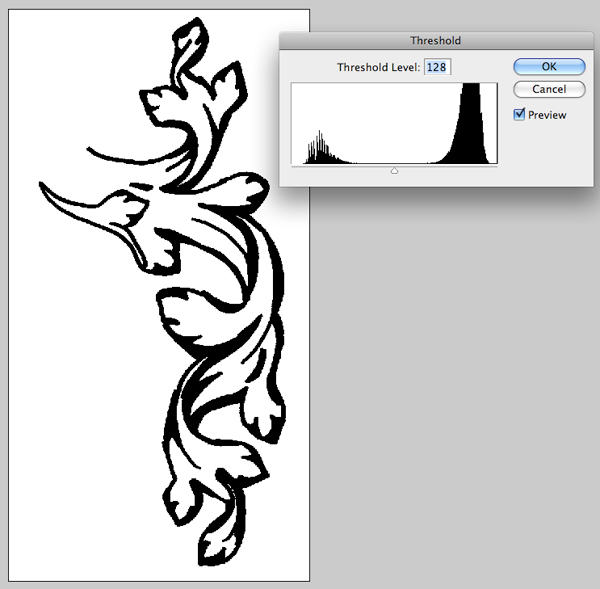Confirm threshold with the OK button

click(549, 67)
